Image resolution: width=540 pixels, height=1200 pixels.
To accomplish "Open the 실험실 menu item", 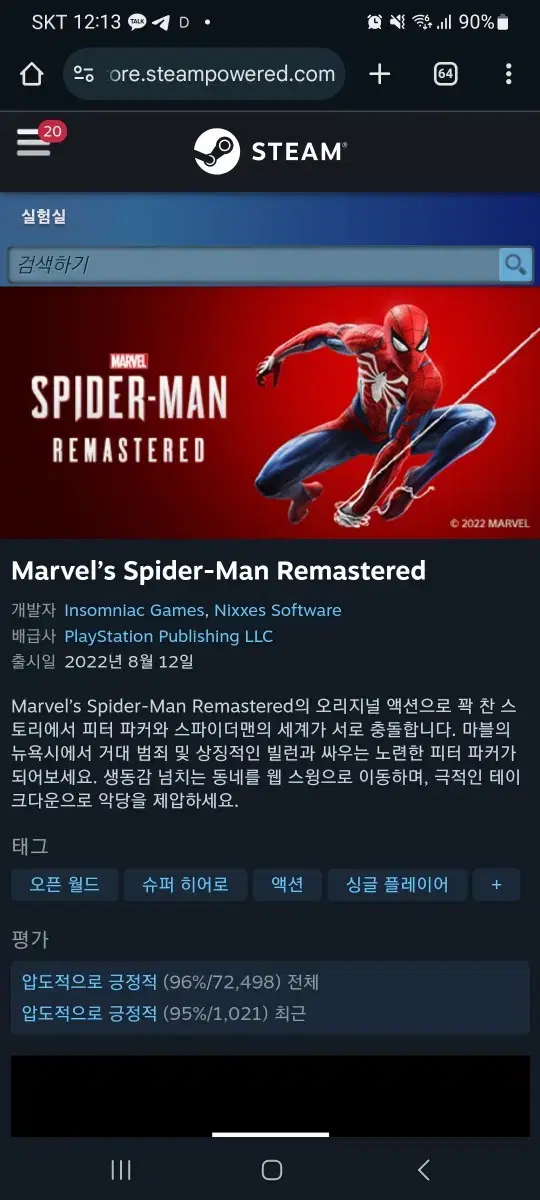I will (44, 217).
